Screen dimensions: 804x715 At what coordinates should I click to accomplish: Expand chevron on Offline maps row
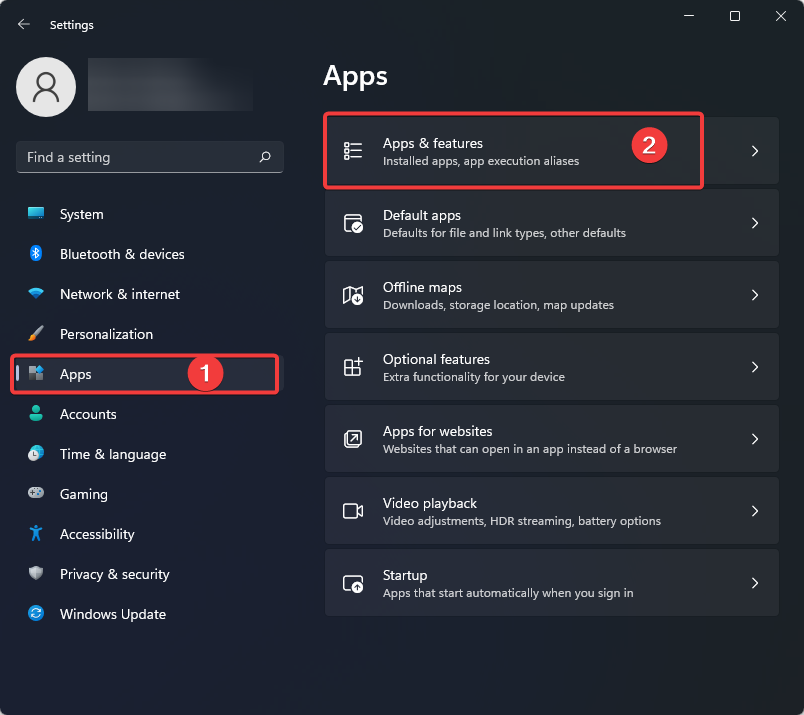pos(755,295)
